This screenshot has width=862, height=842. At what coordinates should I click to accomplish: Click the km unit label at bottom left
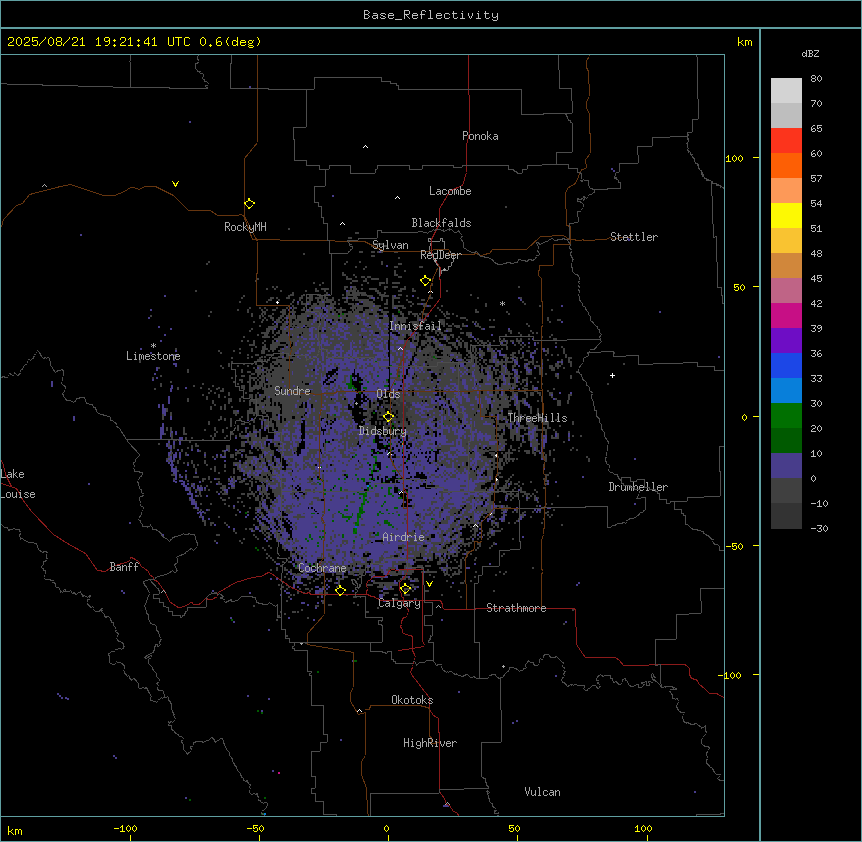coord(15,830)
